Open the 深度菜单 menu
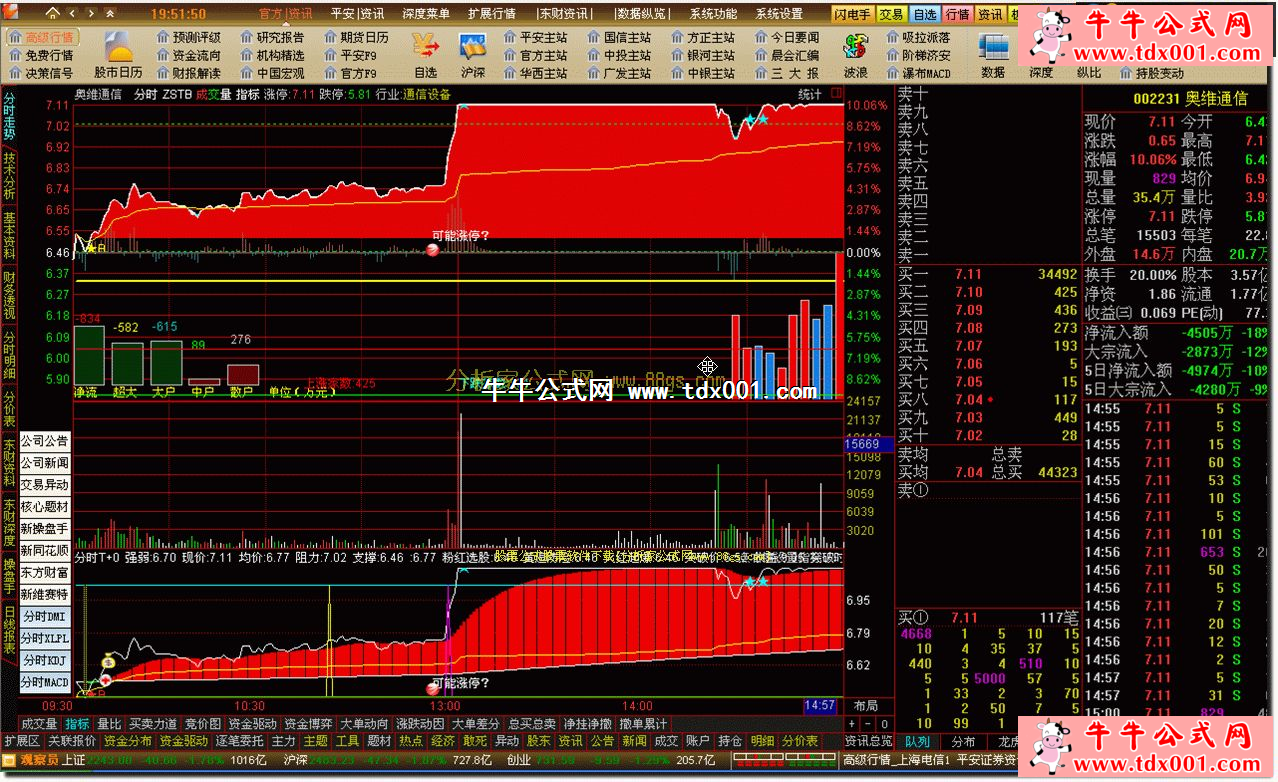This screenshot has width=1278, height=782. [425, 14]
